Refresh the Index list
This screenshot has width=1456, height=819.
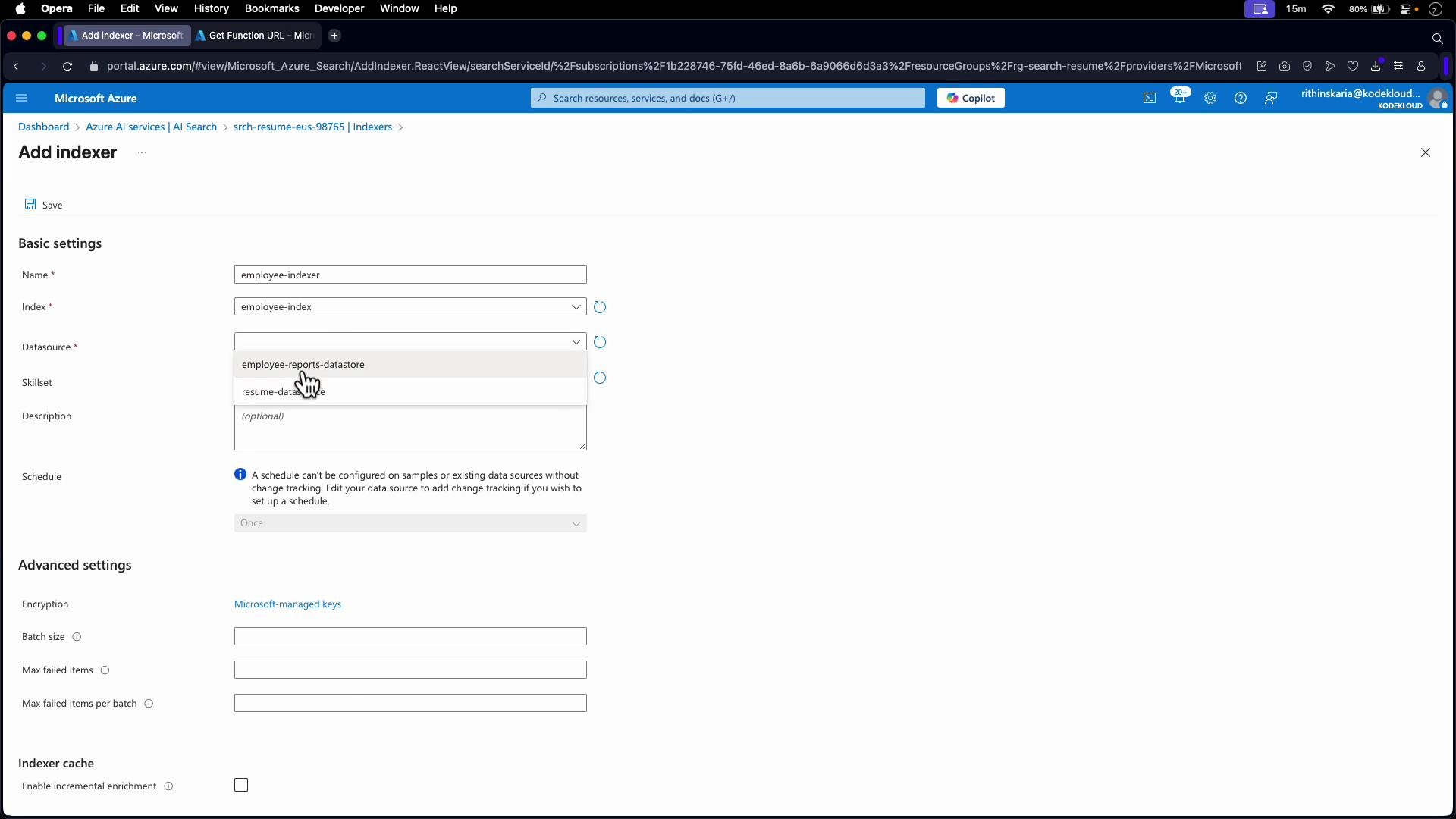(600, 307)
